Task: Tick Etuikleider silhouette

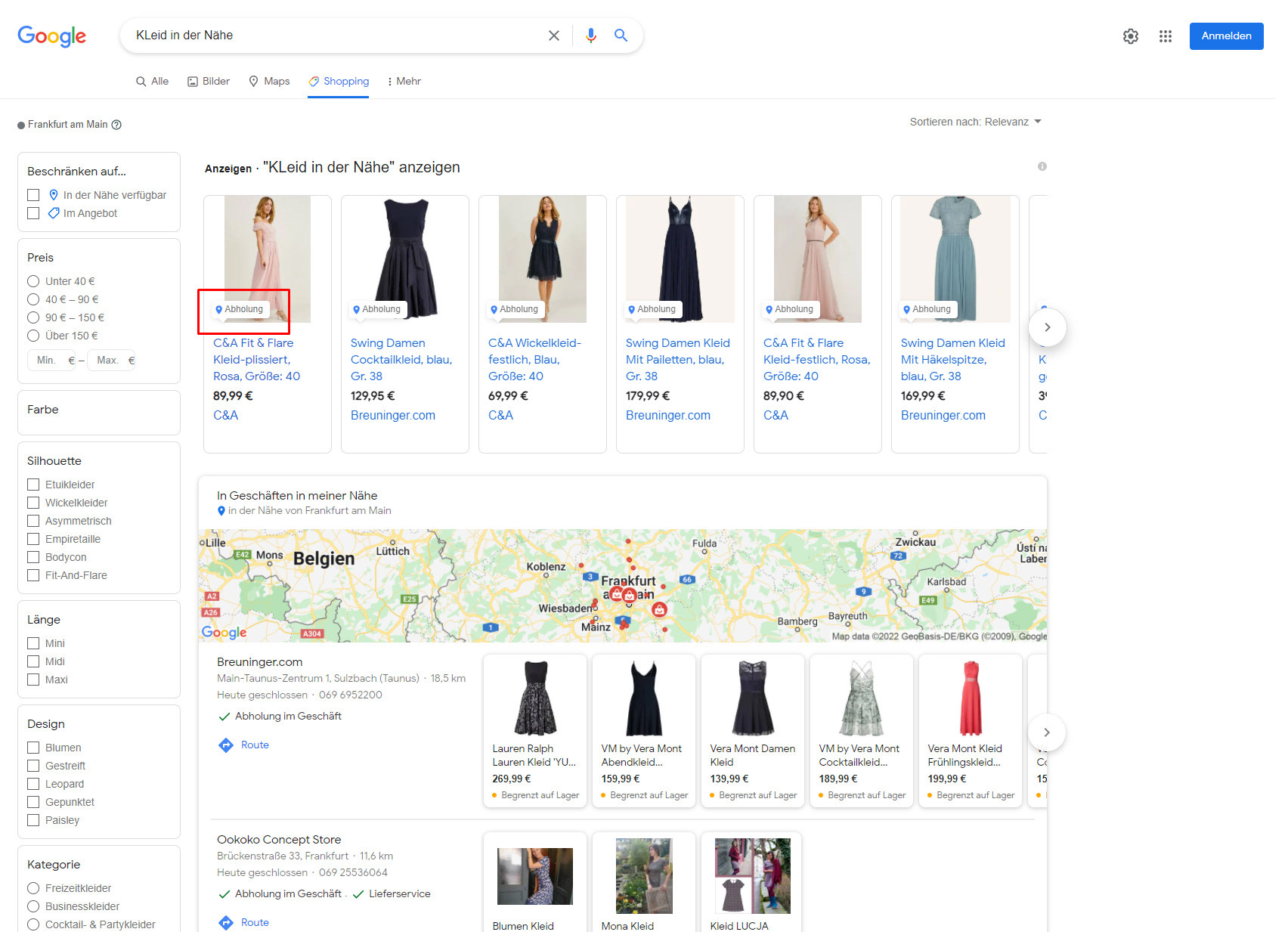Action: [x=33, y=485]
